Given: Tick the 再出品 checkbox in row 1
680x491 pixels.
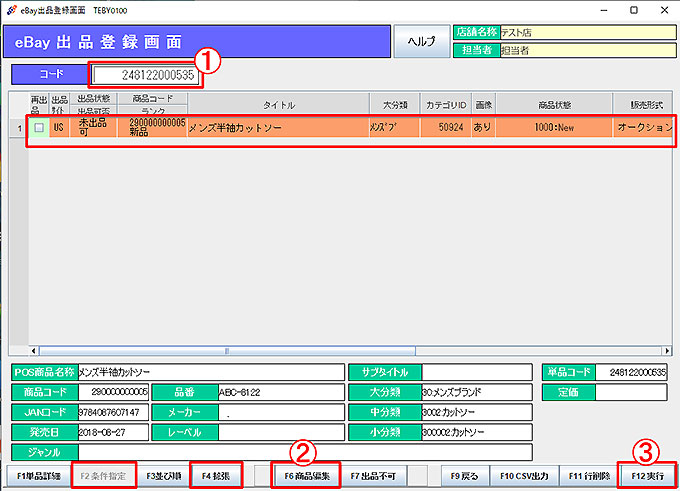Looking at the screenshot, I should pos(38,128).
